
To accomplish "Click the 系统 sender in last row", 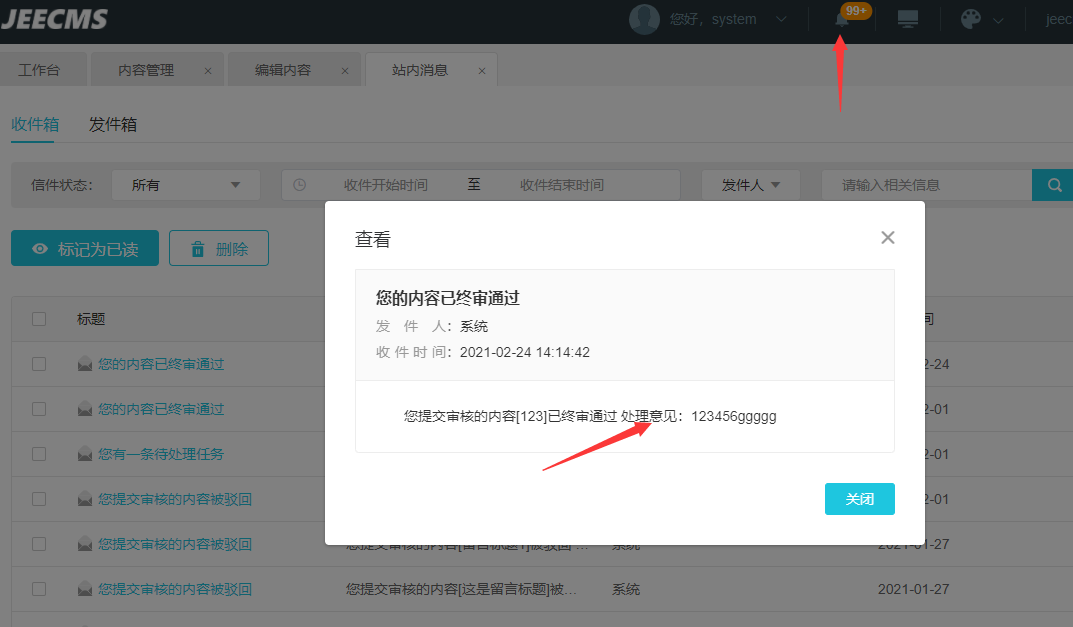I will click(x=626, y=589).
